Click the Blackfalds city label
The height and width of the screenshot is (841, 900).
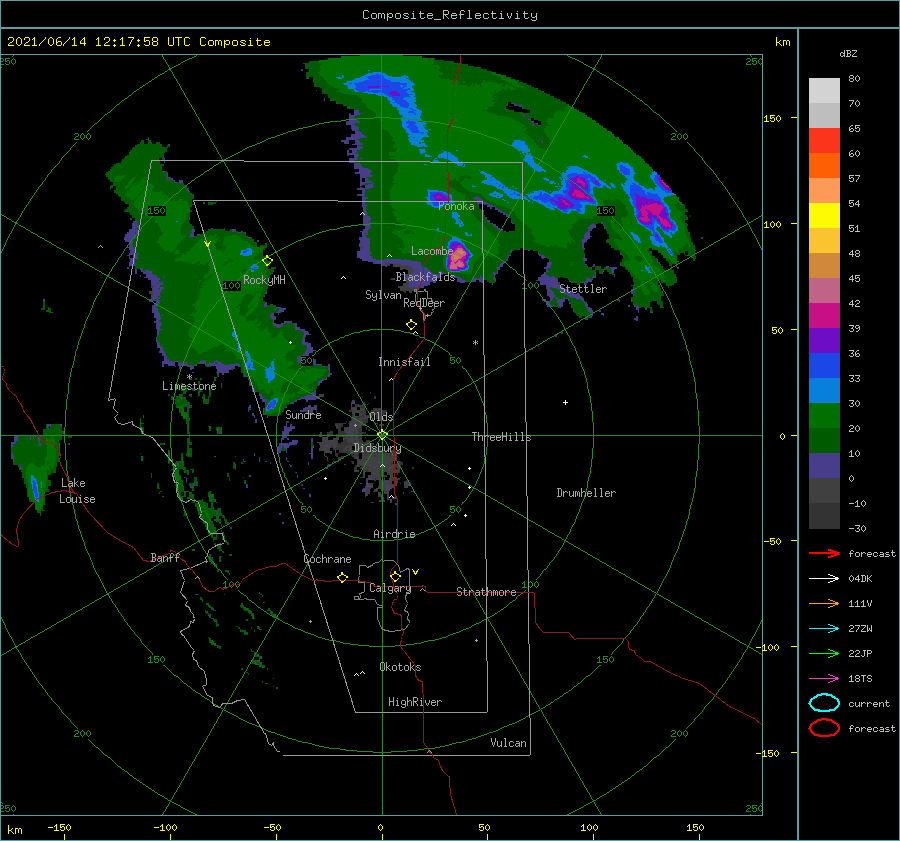[x=425, y=277]
